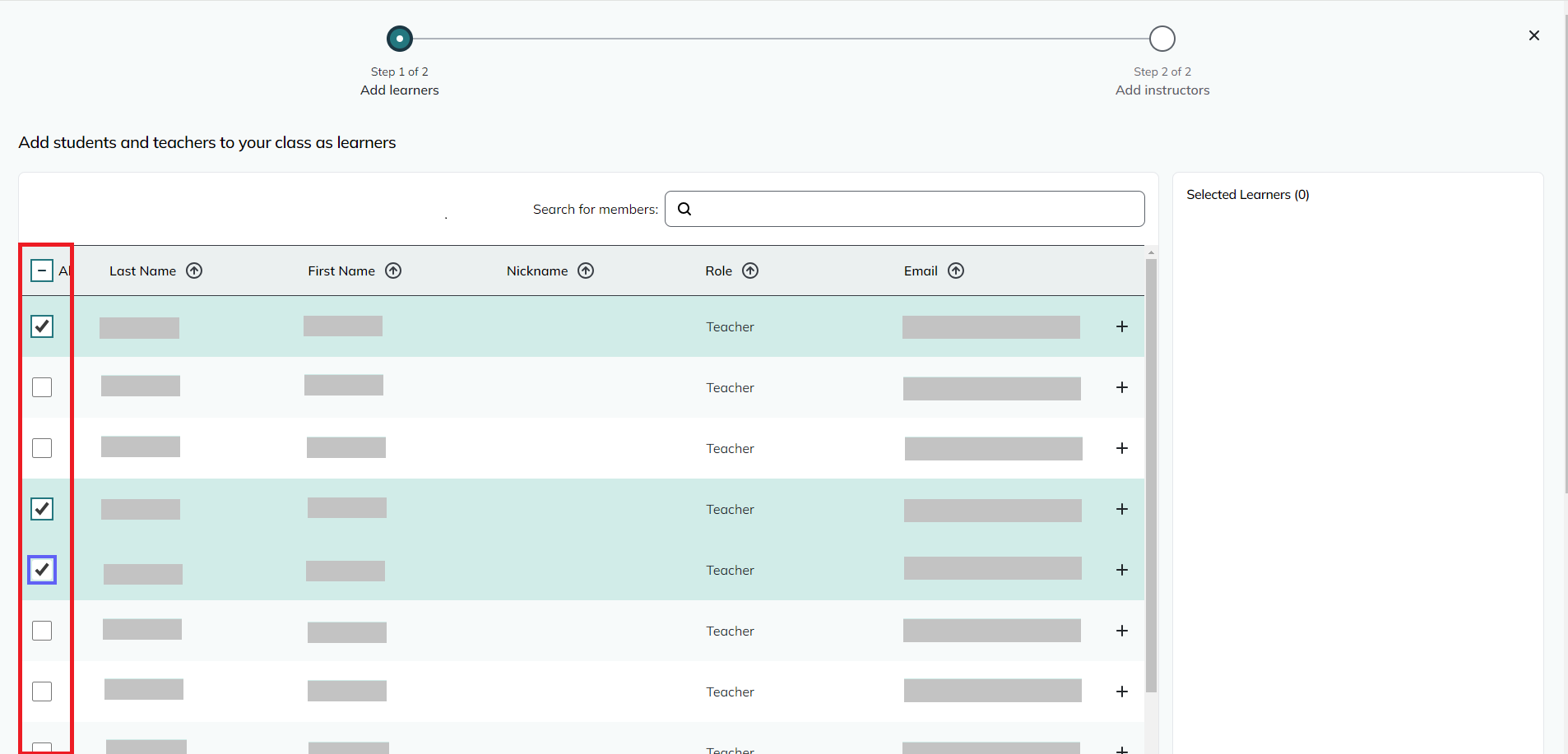Uncheck the first row's checked checkbox

(x=42, y=326)
